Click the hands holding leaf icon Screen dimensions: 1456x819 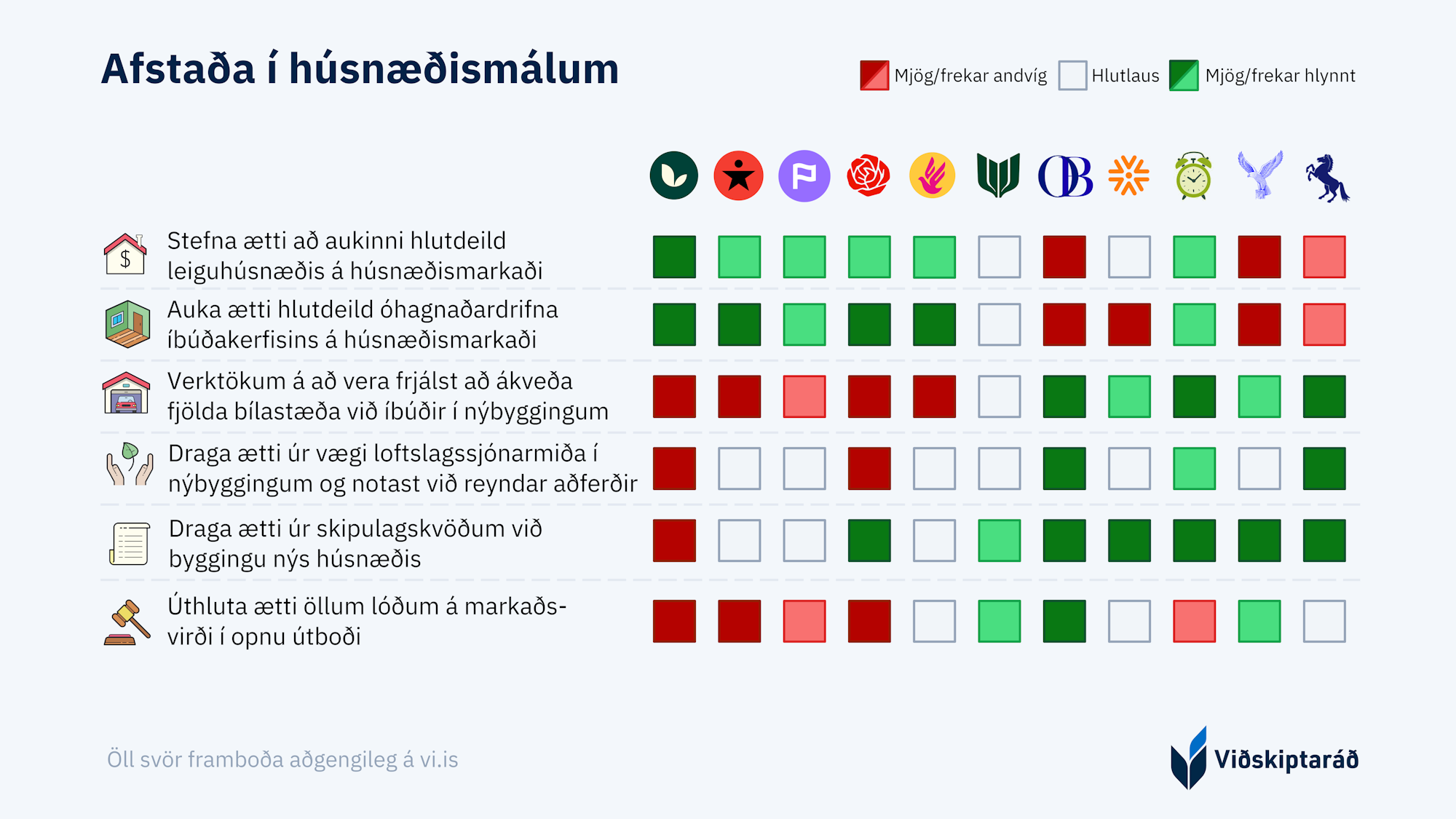[x=130, y=464]
